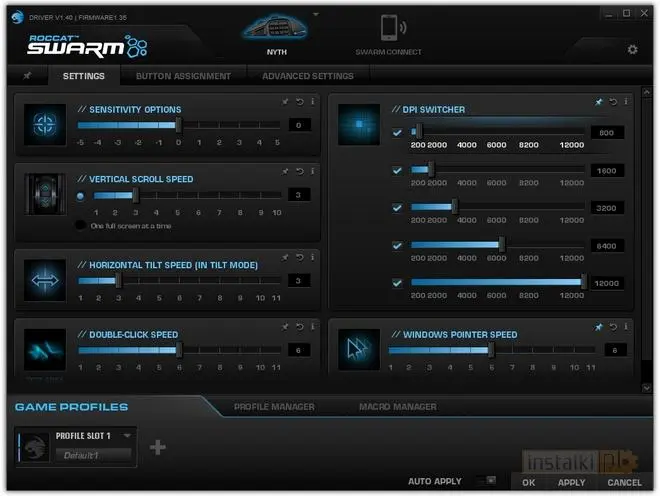This screenshot has width=660, height=496.
Task: Reset Sensitivity Options to default
Action: click(x=299, y=101)
